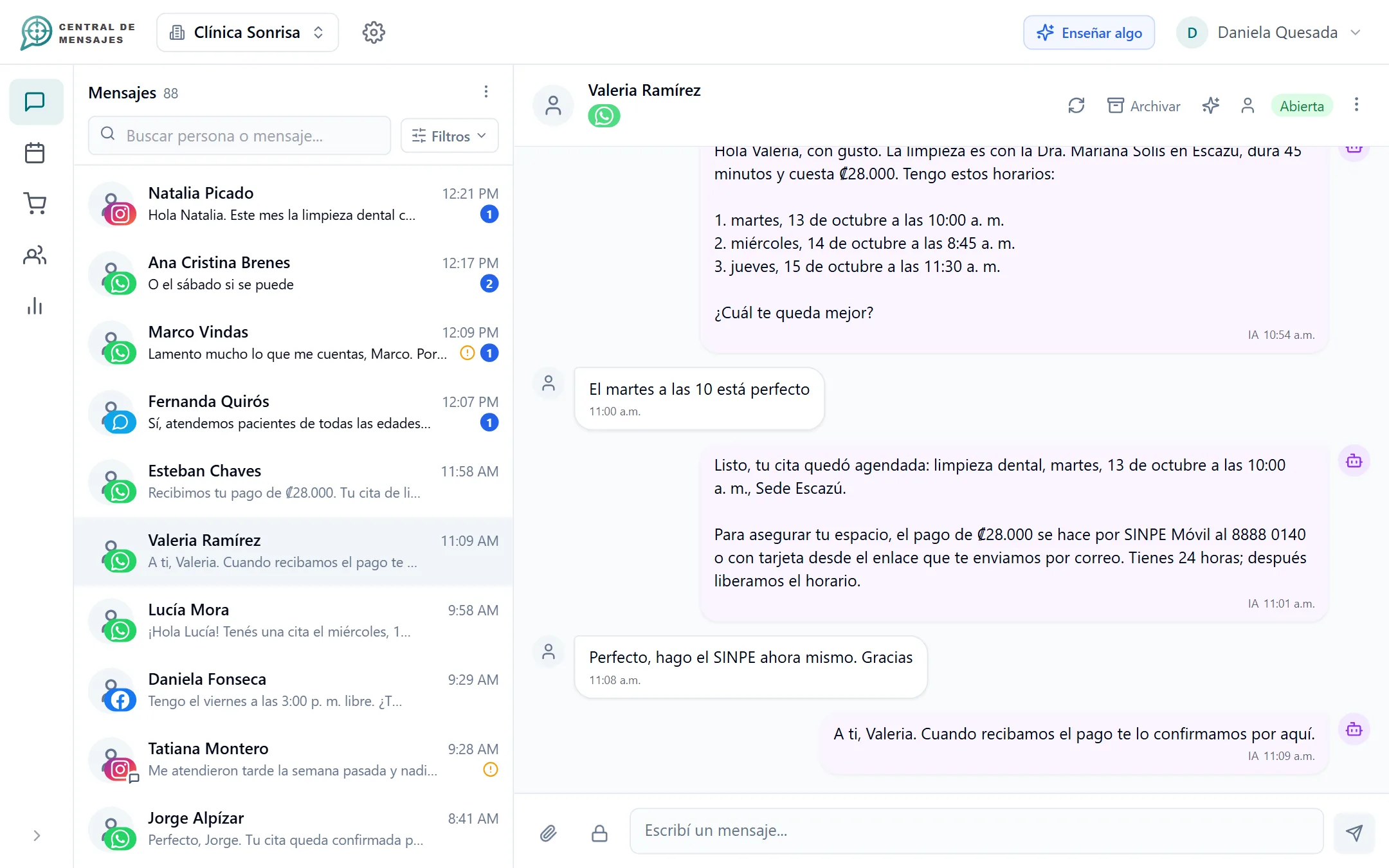Click the bot icon beside the 11:01 a.m. message

click(1354, 461)
